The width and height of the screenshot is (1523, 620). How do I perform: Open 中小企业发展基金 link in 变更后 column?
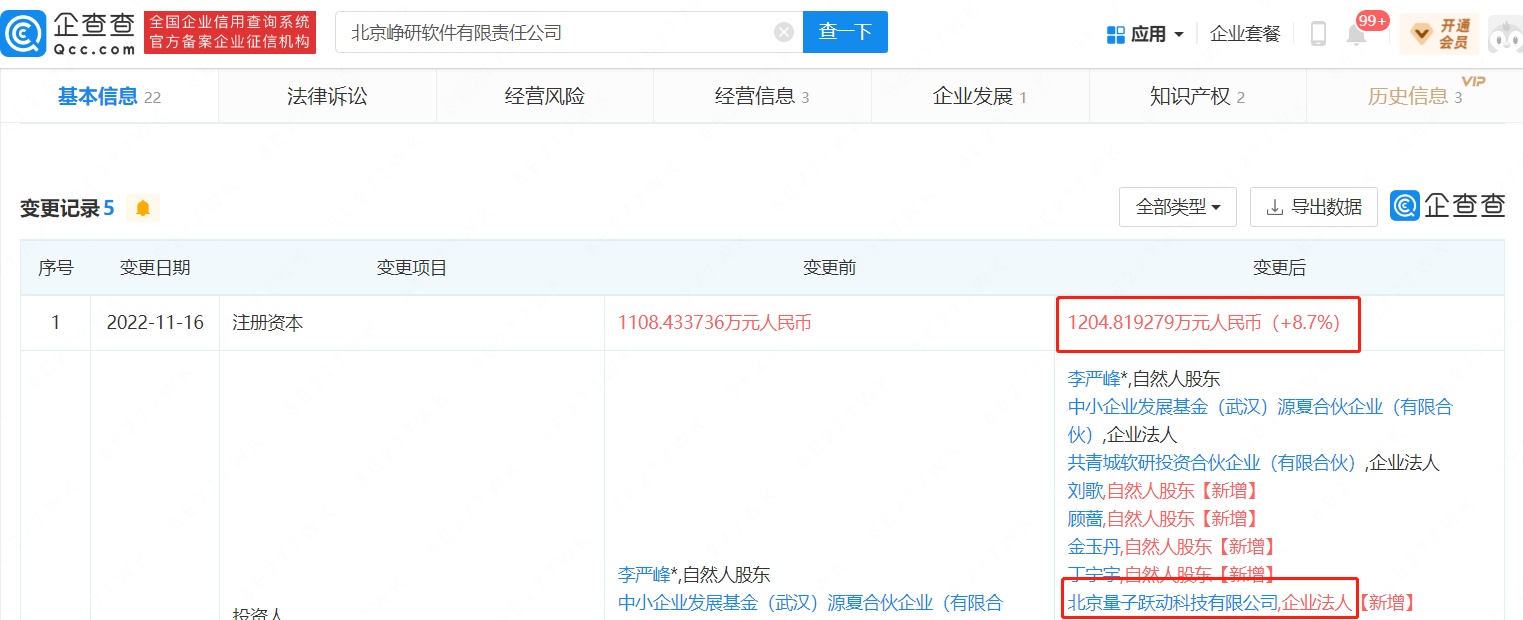(1260, 421)
